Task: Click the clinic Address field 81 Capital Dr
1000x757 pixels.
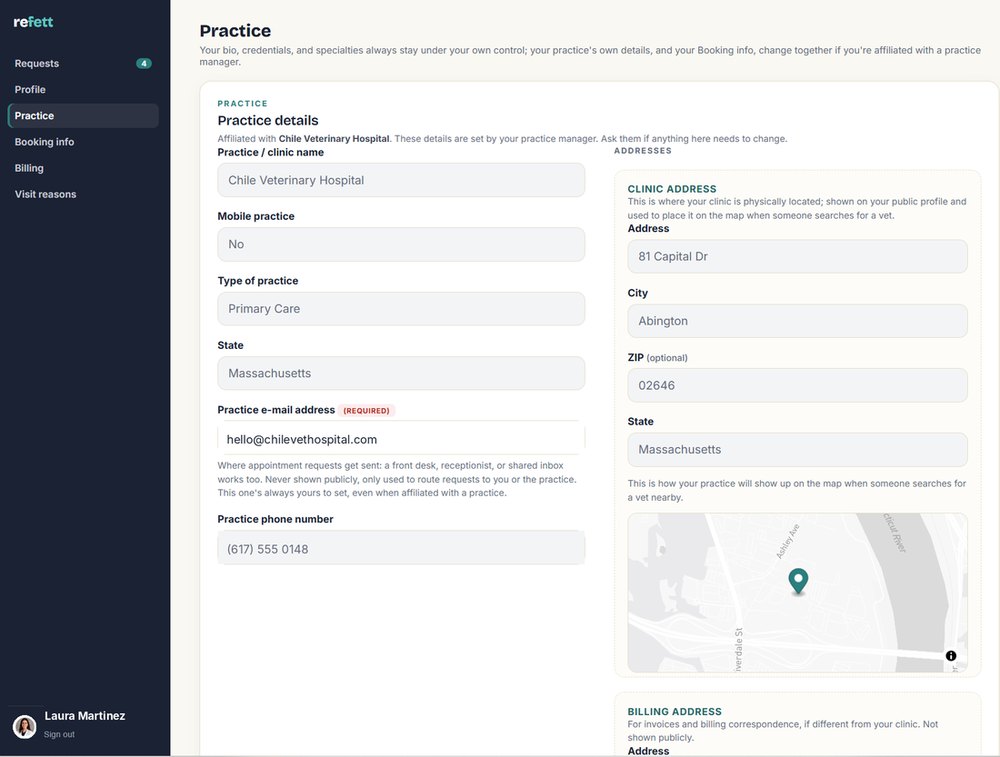Action: (x=797, y=256)
